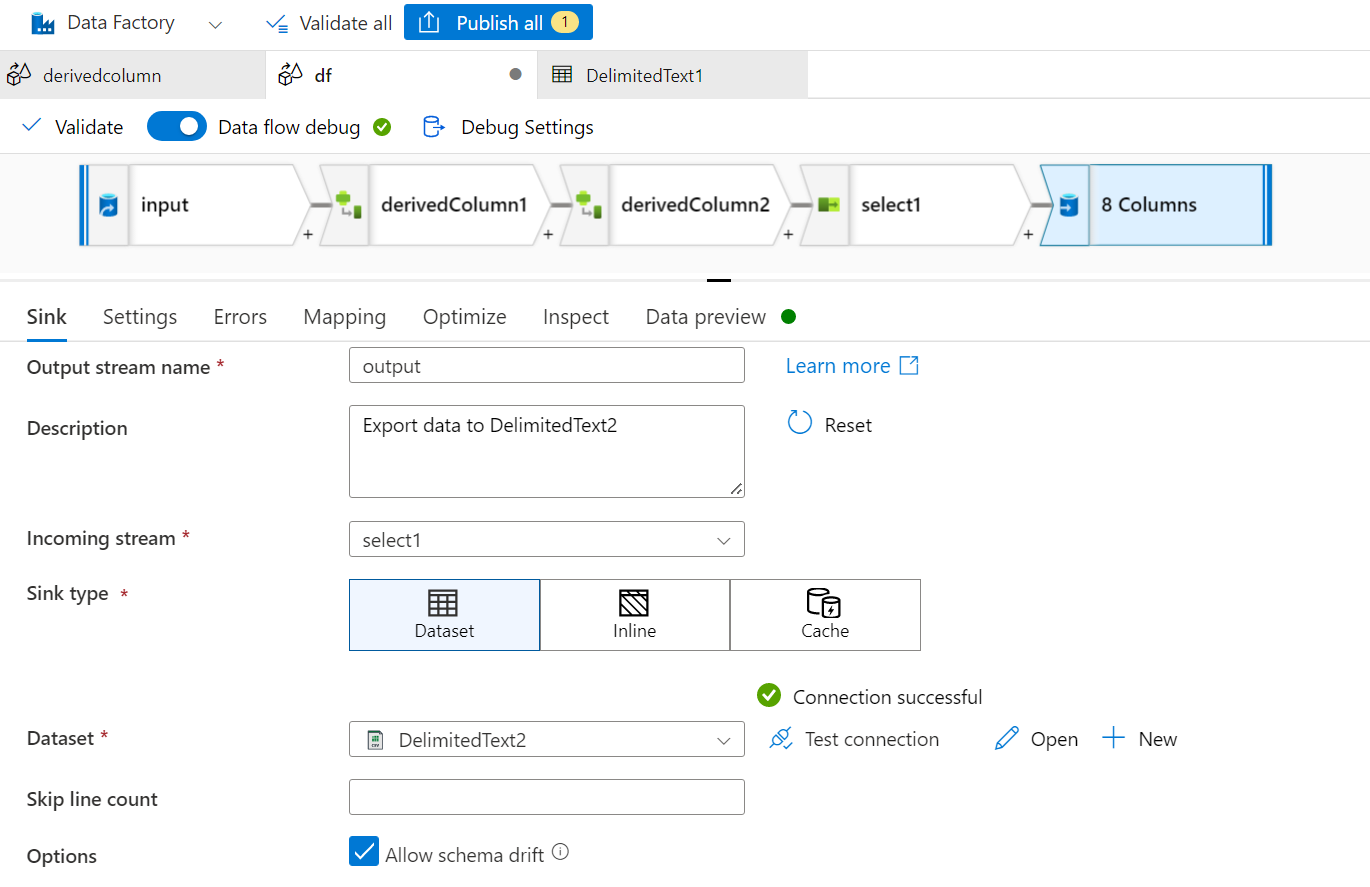Image resolution: width=1370 pixels, height=887 pixels.
Task: Select Inline sink type
Action: pyautogui.click(x=635, y=615)
